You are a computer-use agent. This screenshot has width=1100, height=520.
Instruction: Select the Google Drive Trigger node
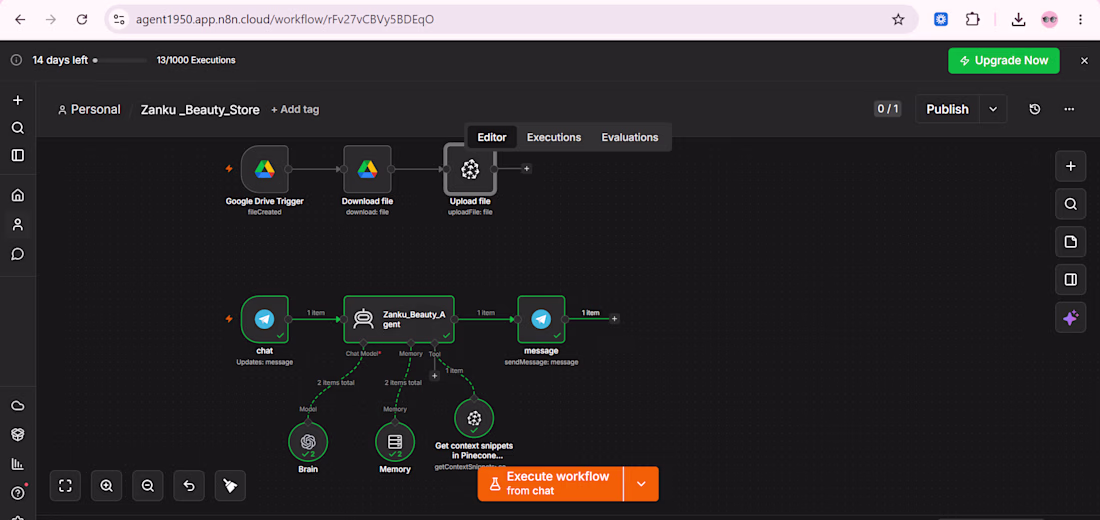pyautogui.click(x=264, y=169)
